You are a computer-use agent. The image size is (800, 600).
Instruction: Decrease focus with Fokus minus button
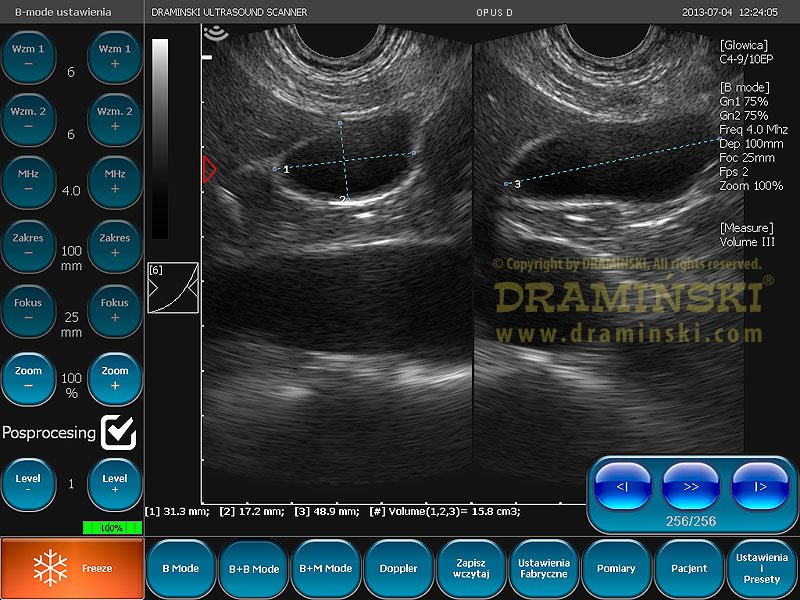click(x=28, y=311)
